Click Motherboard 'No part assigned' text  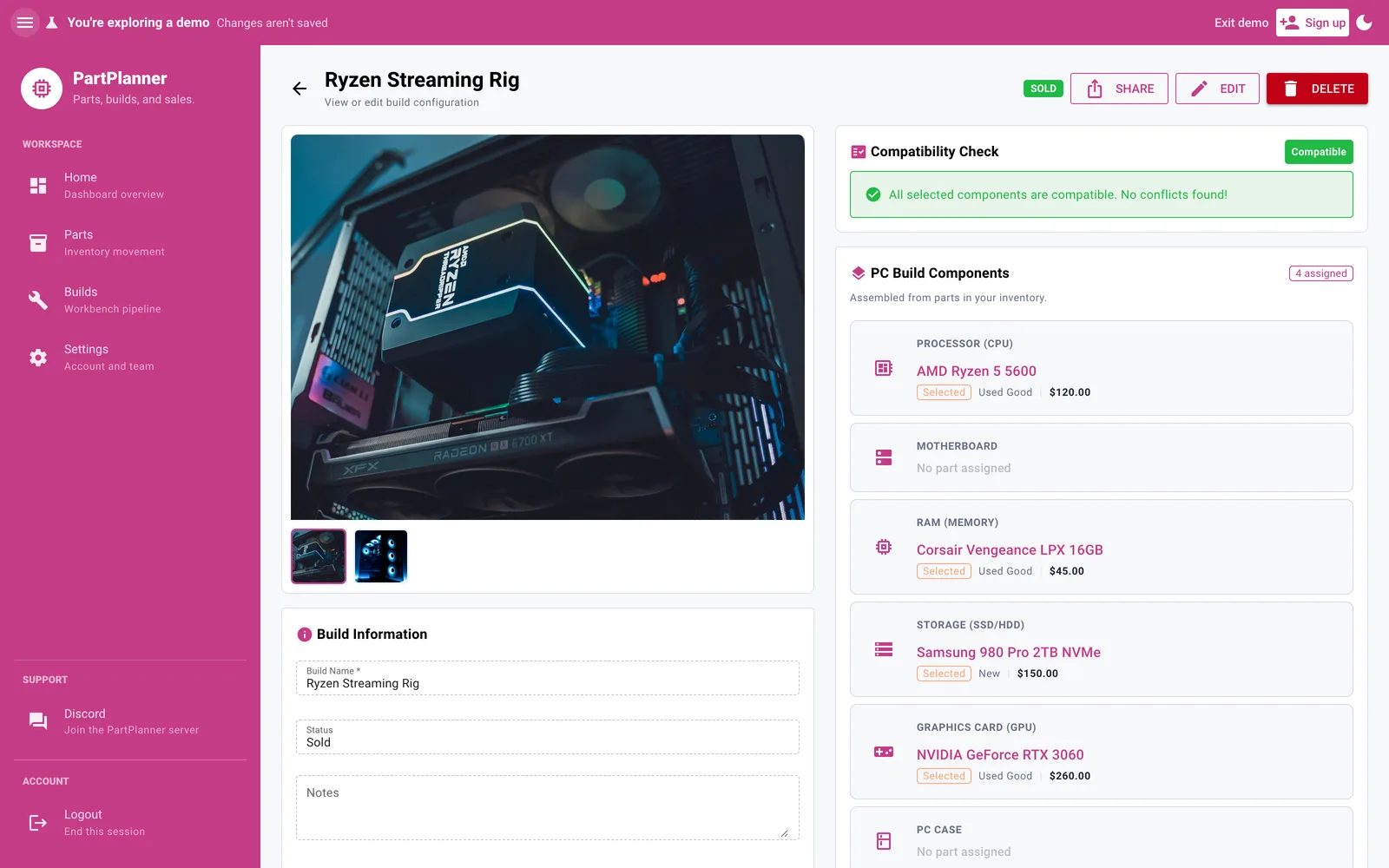point(964,468)
